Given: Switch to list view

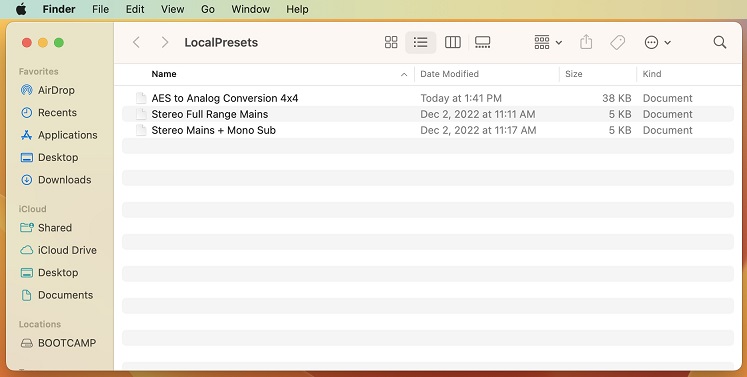Looking at the screenshot, I should (x=420, y=42).
